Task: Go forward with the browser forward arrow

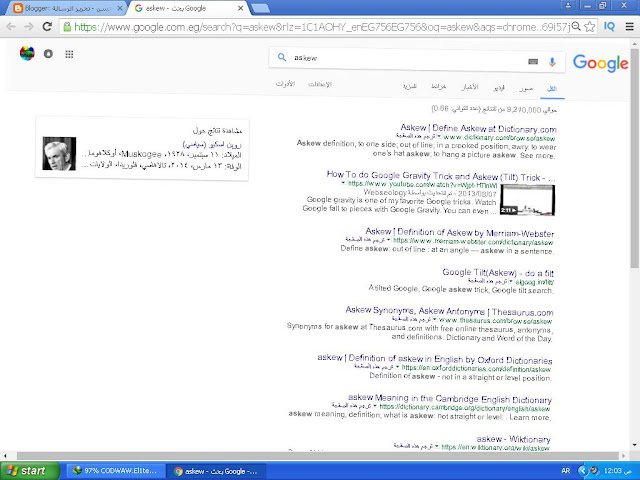Action: click(x=29, y=27)
